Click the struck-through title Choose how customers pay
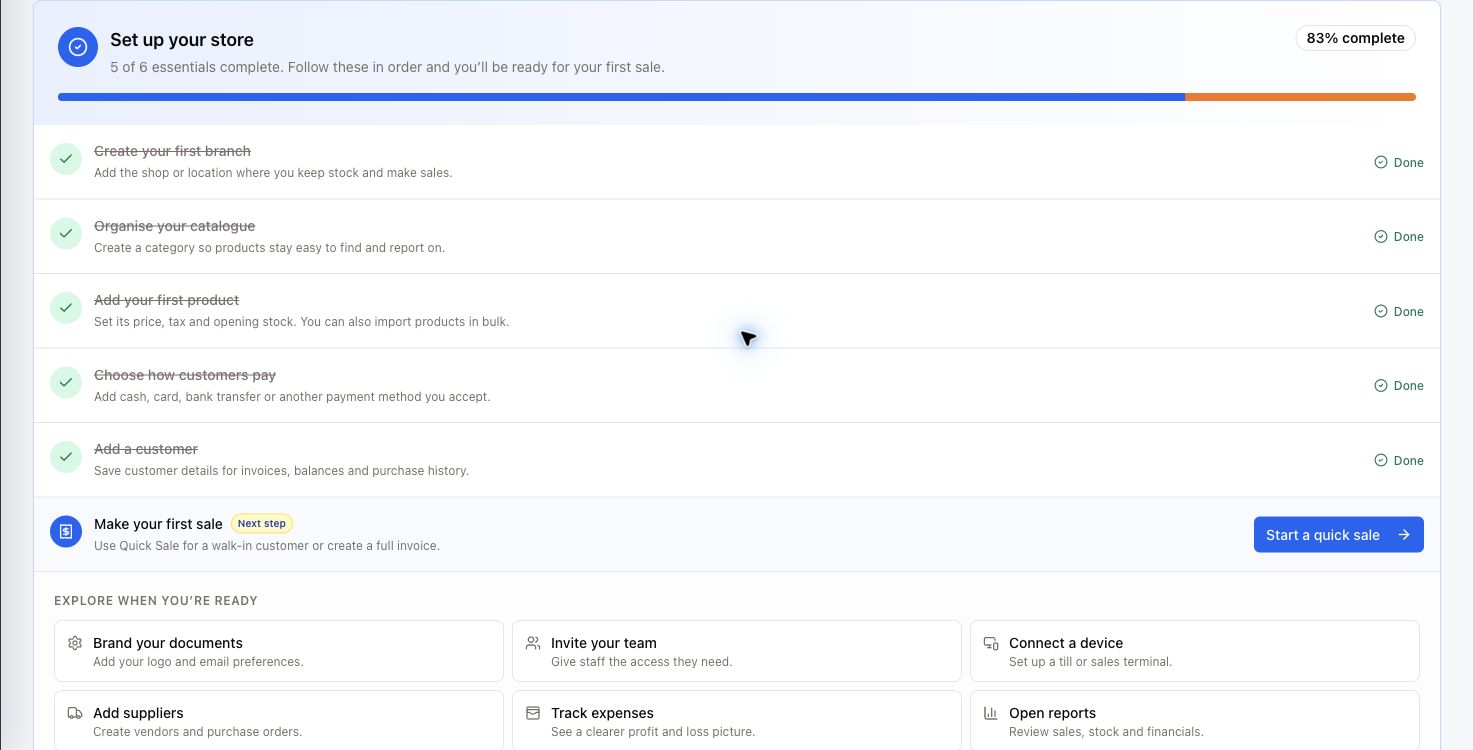The image size is (1473, 750). 185,375
